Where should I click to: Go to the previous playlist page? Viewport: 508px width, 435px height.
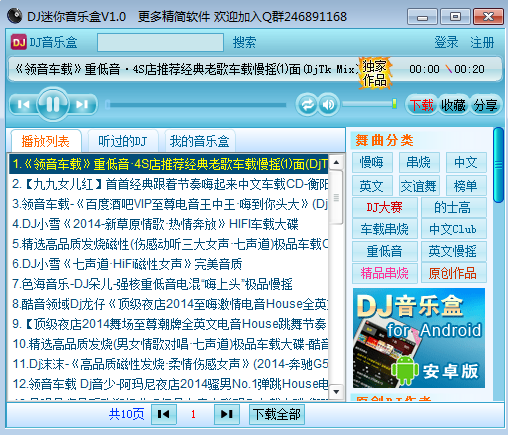click(x=164, y=414)
